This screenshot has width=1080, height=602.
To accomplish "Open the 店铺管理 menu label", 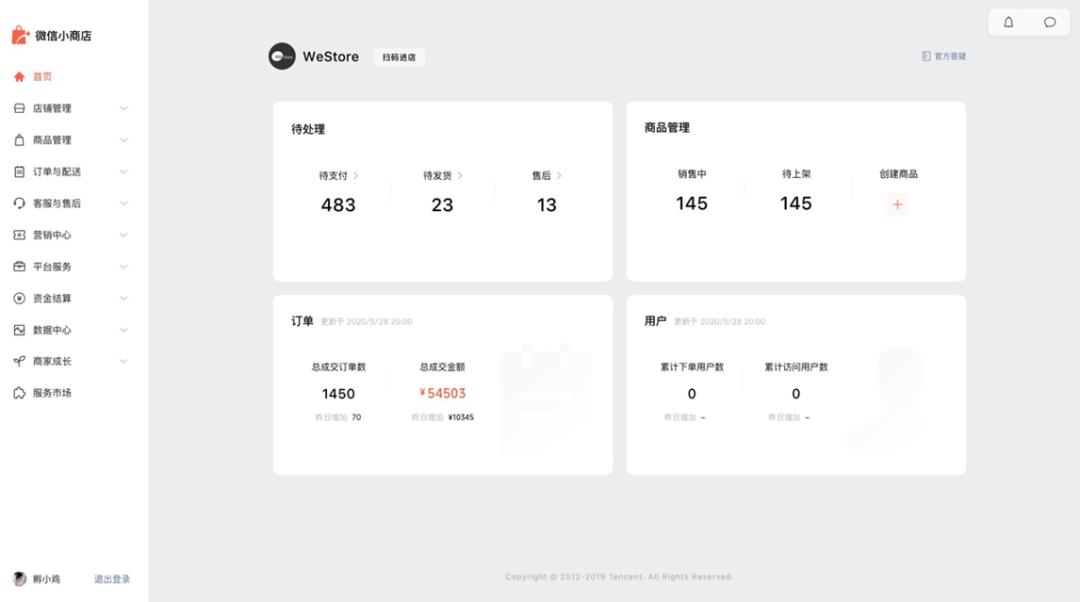I will point(52,108).
